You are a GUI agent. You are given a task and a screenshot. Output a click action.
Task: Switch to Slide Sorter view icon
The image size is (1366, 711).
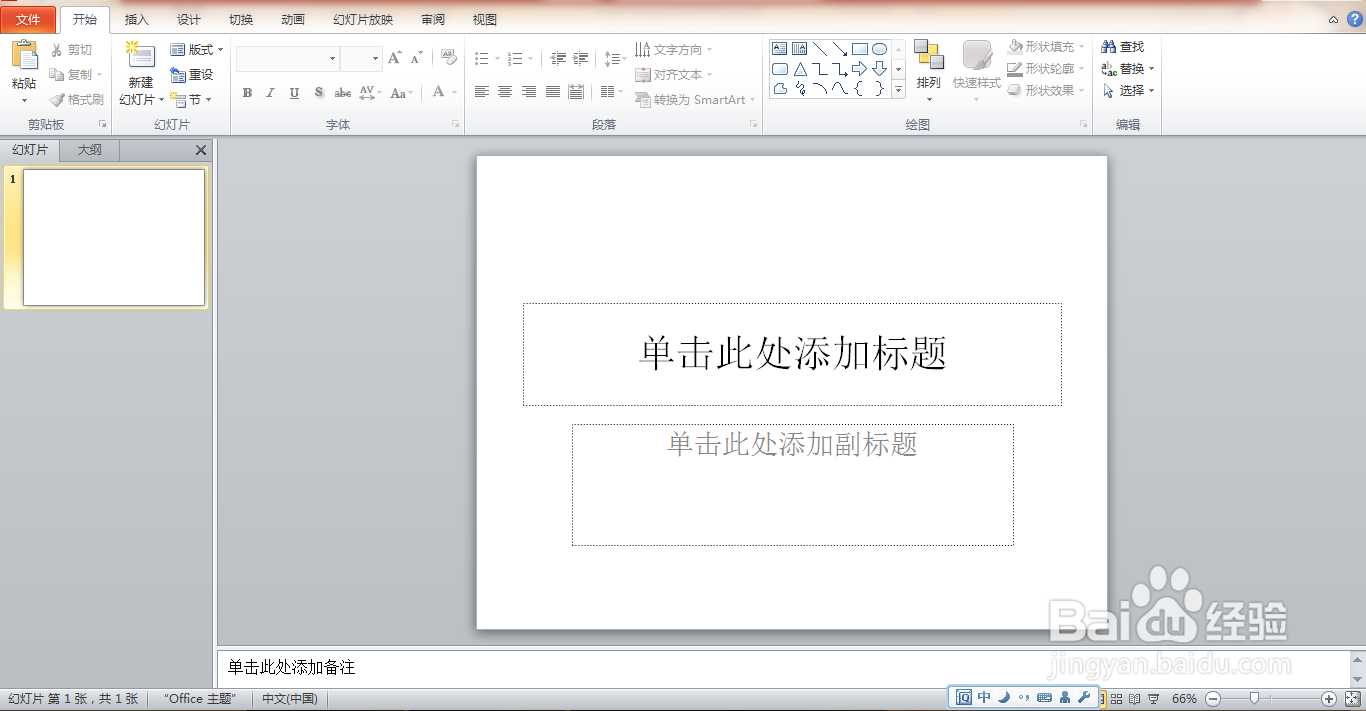[1117, 698]
